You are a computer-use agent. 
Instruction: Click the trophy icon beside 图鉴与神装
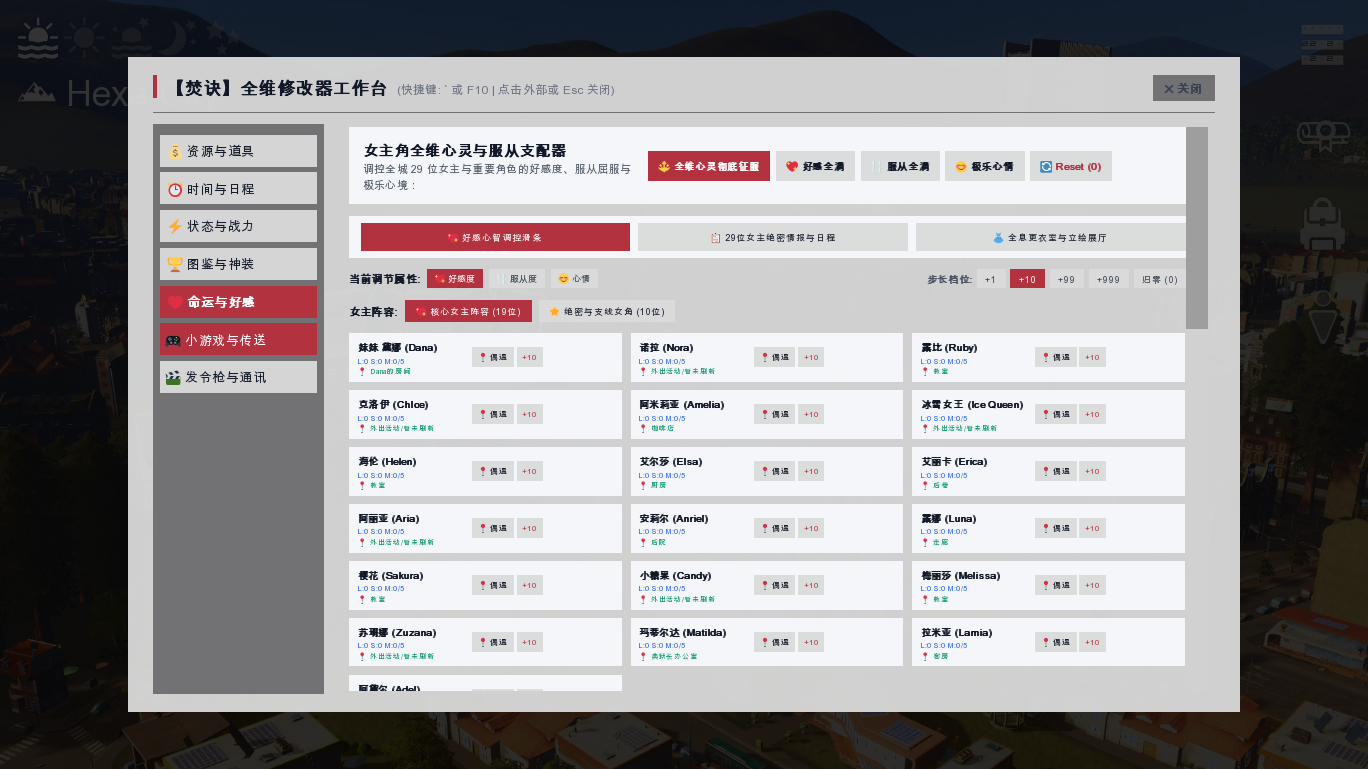[175, 265]
